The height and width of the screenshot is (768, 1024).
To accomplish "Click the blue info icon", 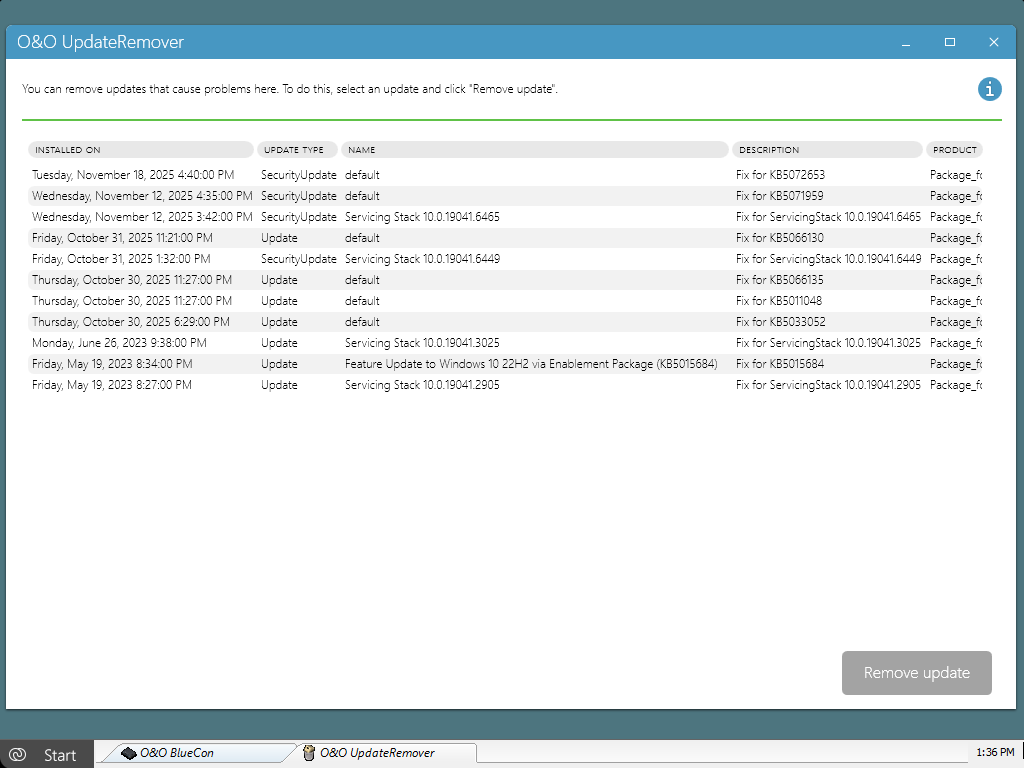I will pyautogui.click(x=989, y=89).
